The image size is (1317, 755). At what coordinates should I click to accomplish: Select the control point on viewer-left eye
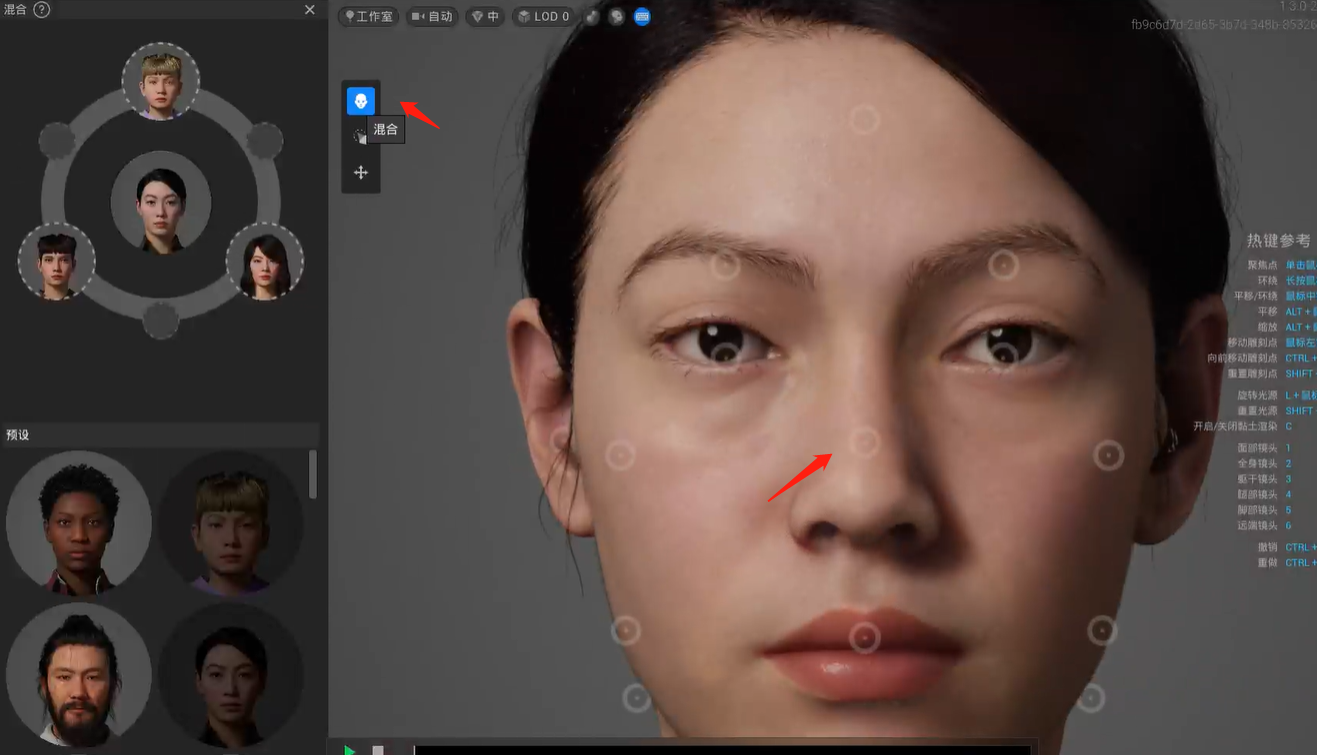pos(726,353)
